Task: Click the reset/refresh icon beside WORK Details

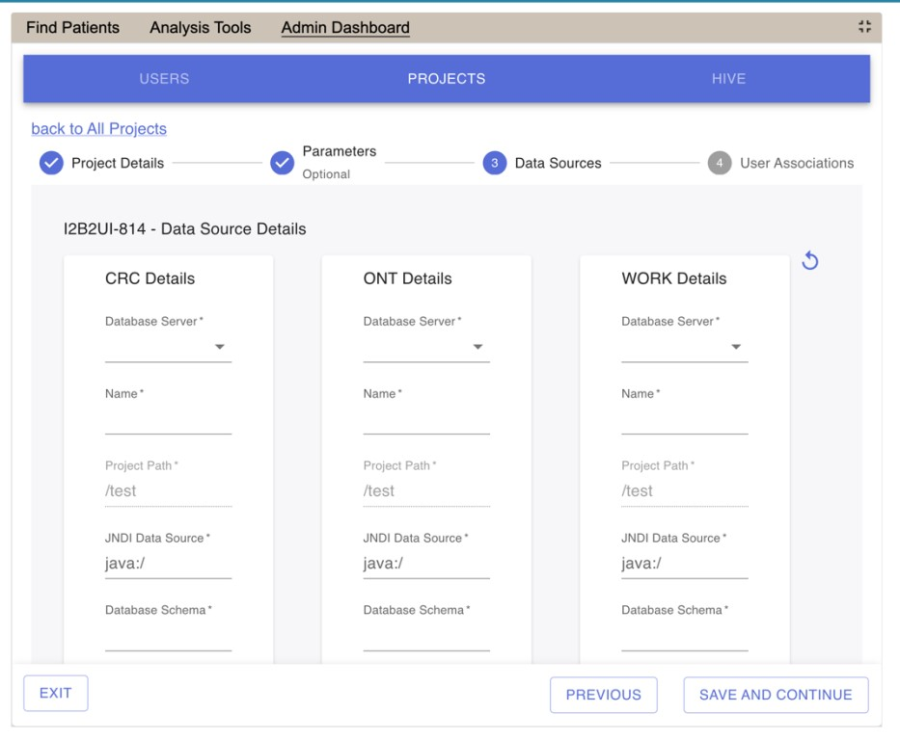Action: pos(811,261)
